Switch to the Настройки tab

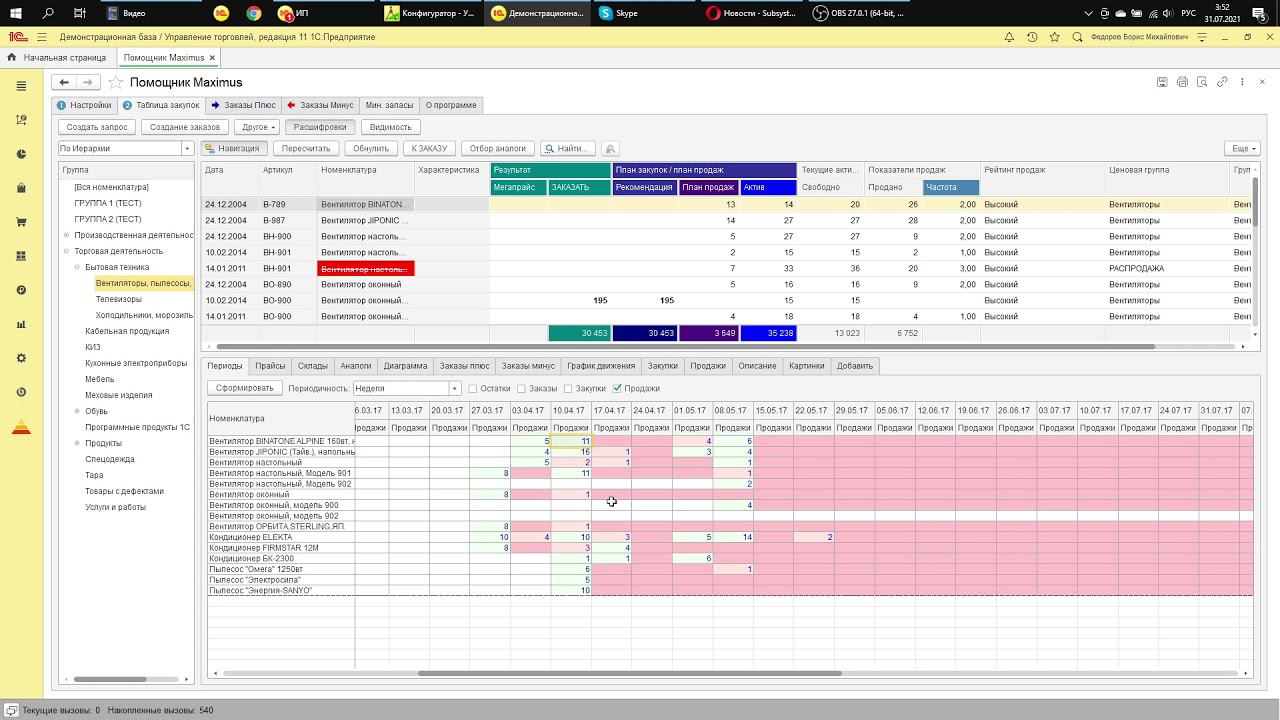click(x=84, y=105)
